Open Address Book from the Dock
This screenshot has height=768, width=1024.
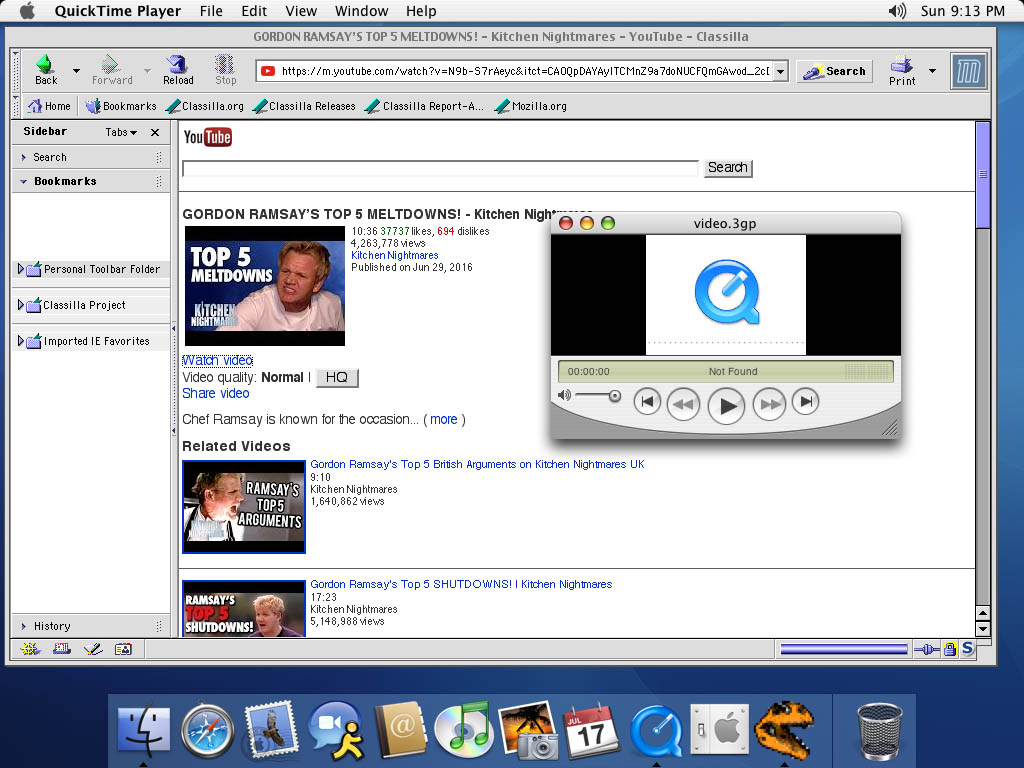tap(400, 730)
